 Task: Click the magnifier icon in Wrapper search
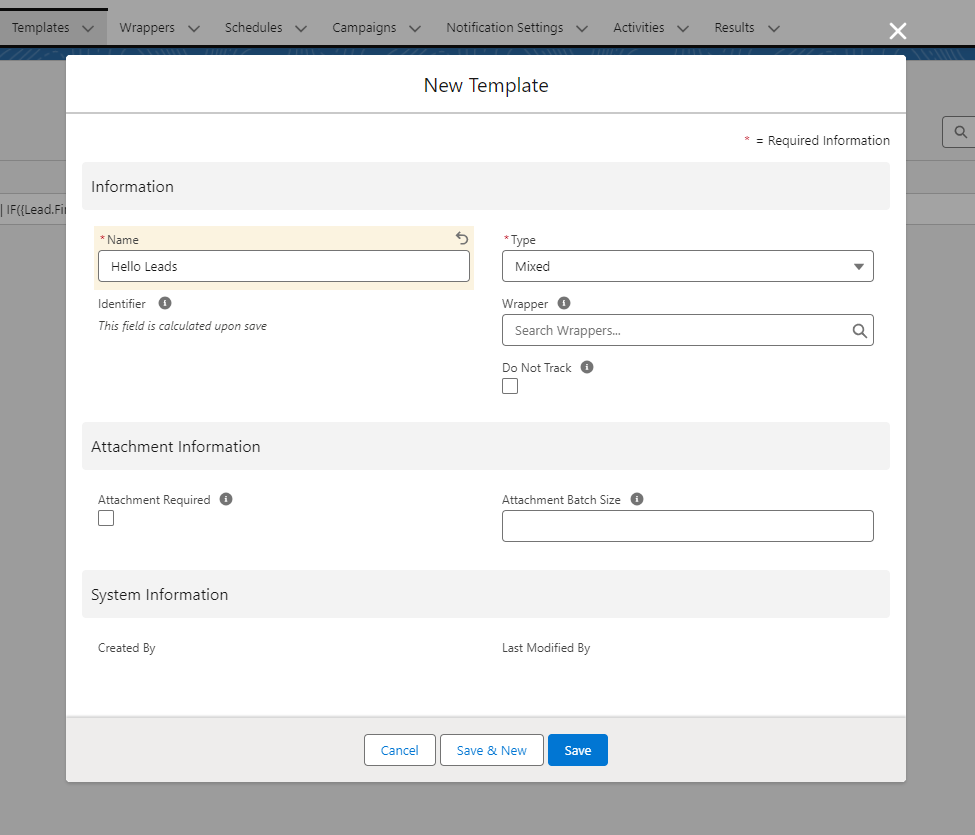click(x=859, y=331)
